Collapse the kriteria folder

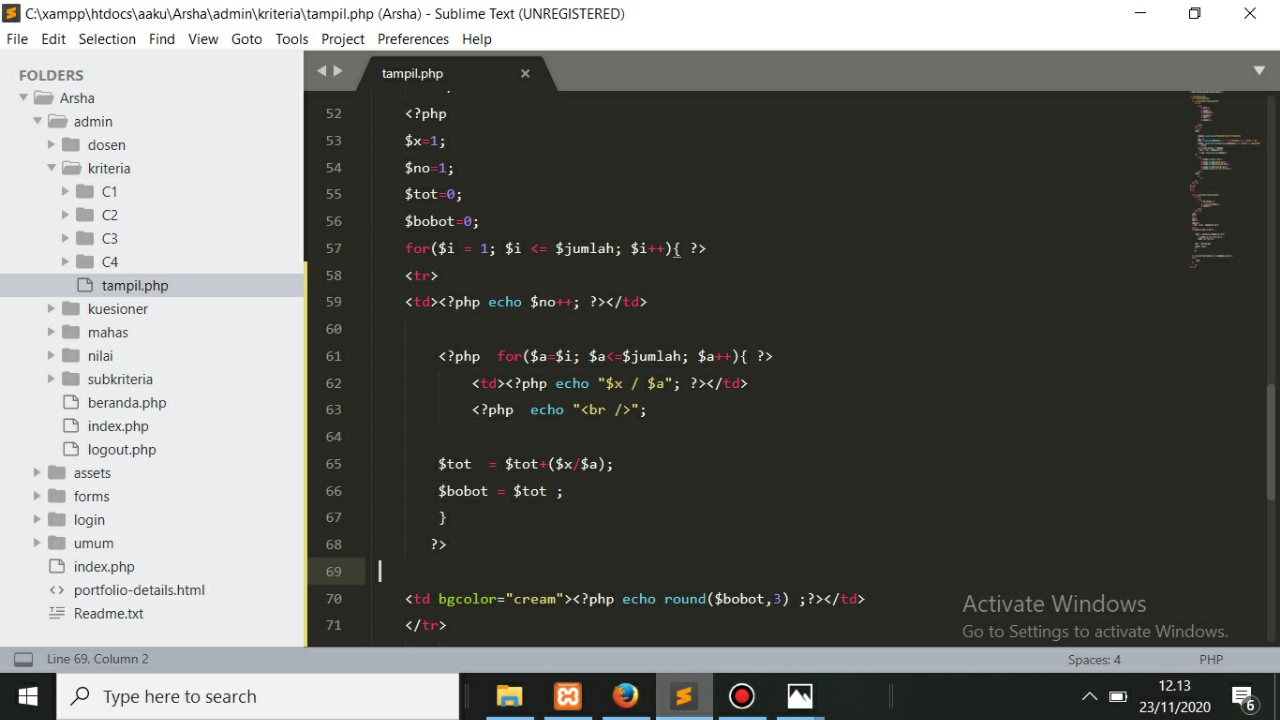[52, 168]
